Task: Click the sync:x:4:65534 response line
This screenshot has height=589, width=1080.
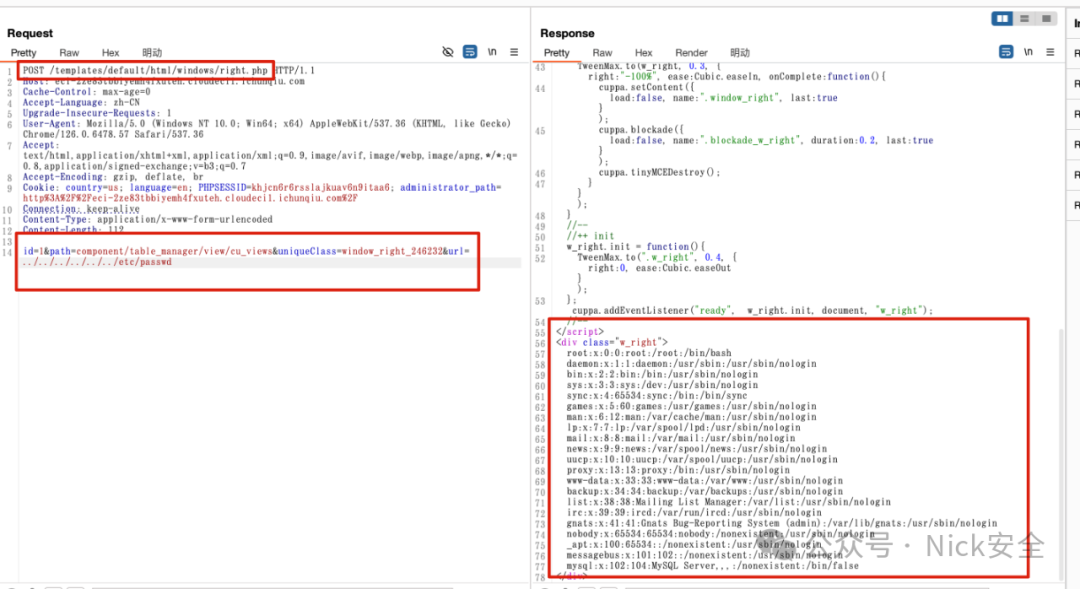Action: [656, 396]
